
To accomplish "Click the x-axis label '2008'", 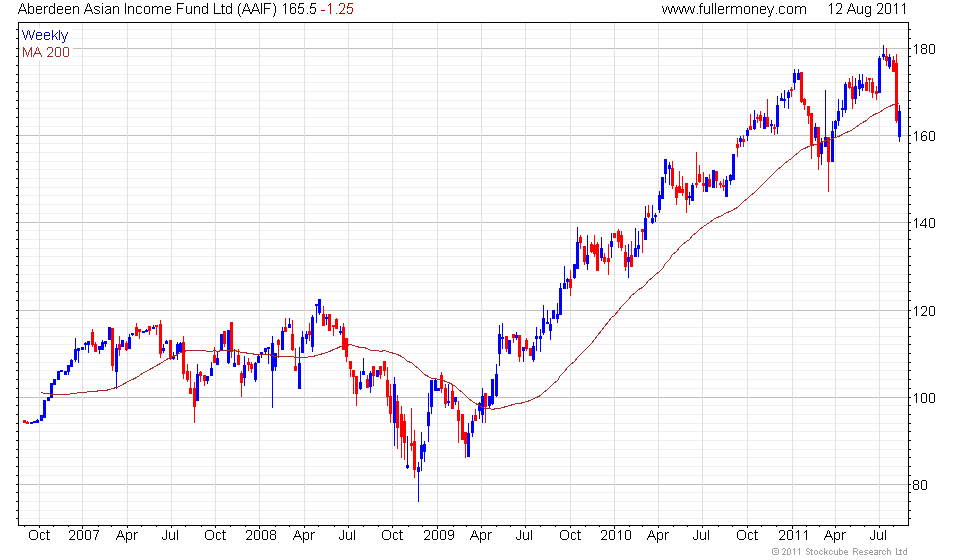I will (x=261, y=535).
